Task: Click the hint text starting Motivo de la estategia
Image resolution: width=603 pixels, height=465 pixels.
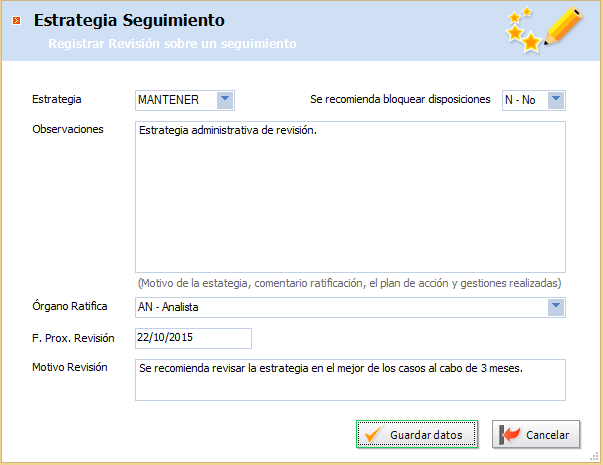Action: tap(350, 283)
